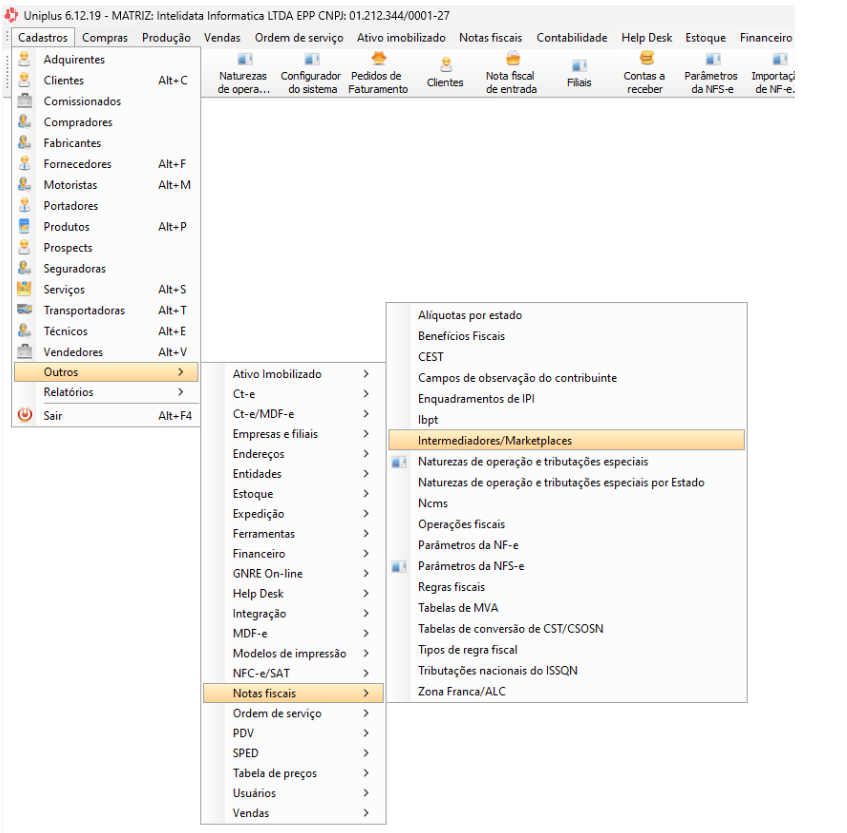The width and height of the screenshot is (847, 833).
Task: Select Tabelas de MVA entry
Action: coord(458,608)
